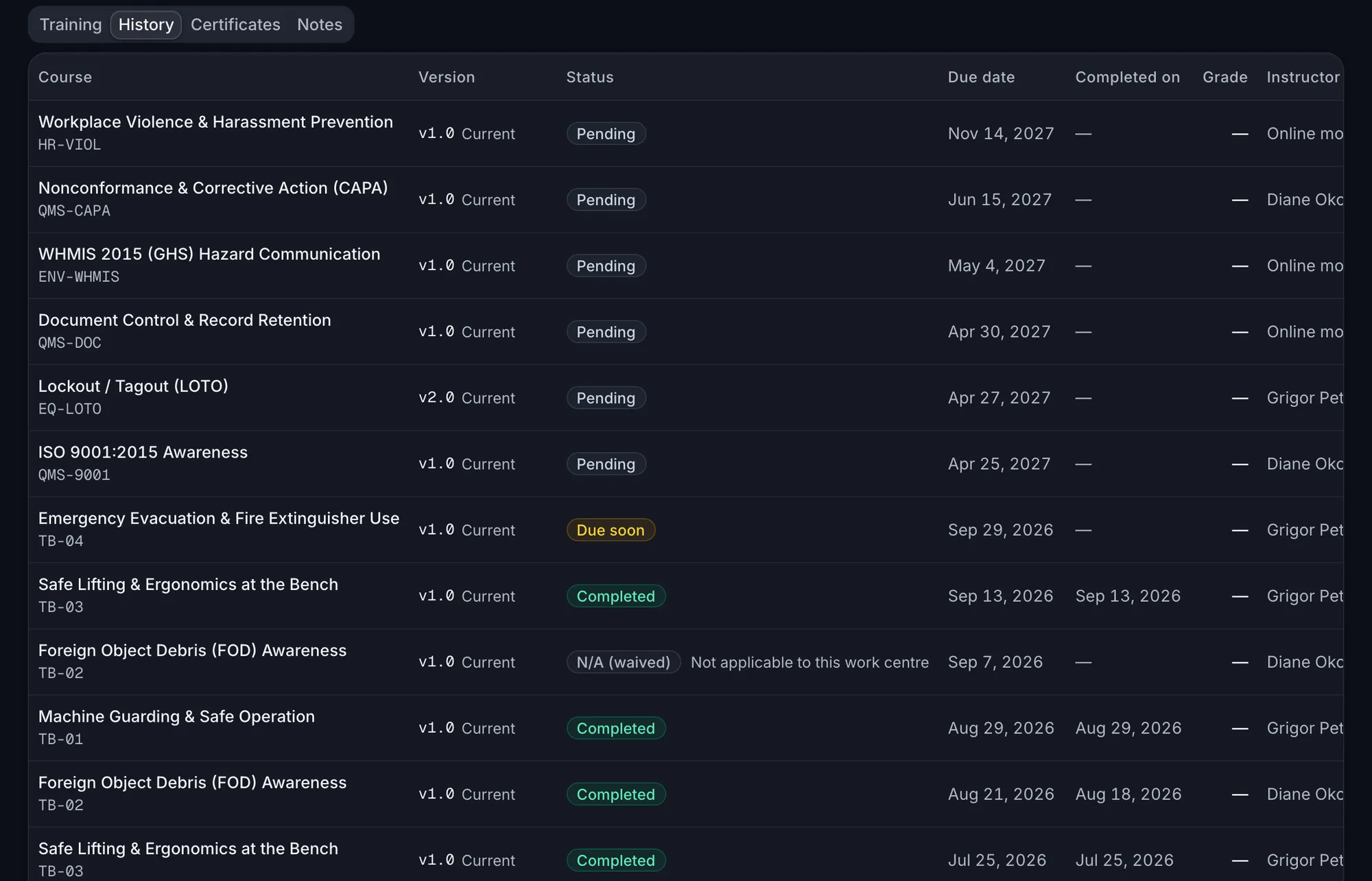
Task: Click the QMS-9001 course code
Action: coord(74,475)
